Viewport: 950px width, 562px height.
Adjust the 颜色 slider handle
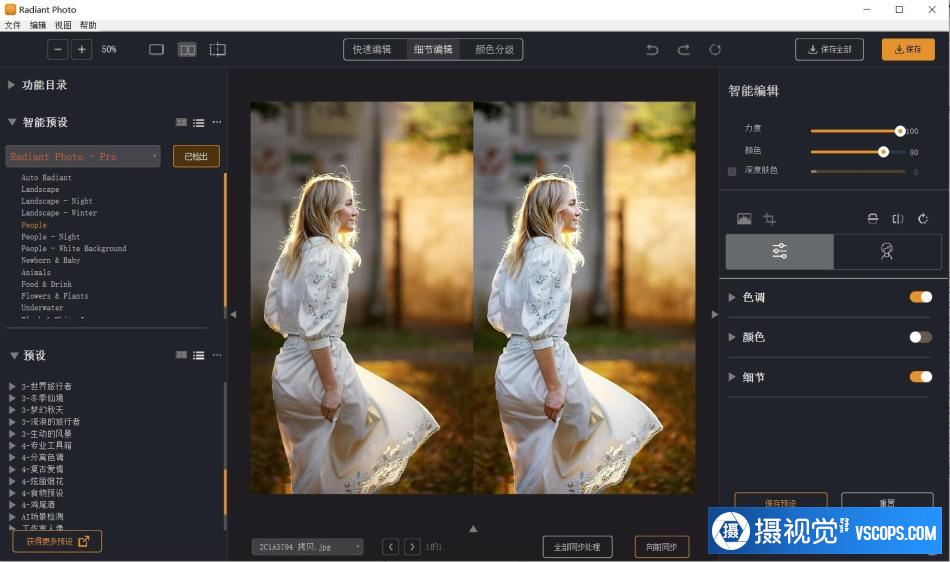pos(883,152)
